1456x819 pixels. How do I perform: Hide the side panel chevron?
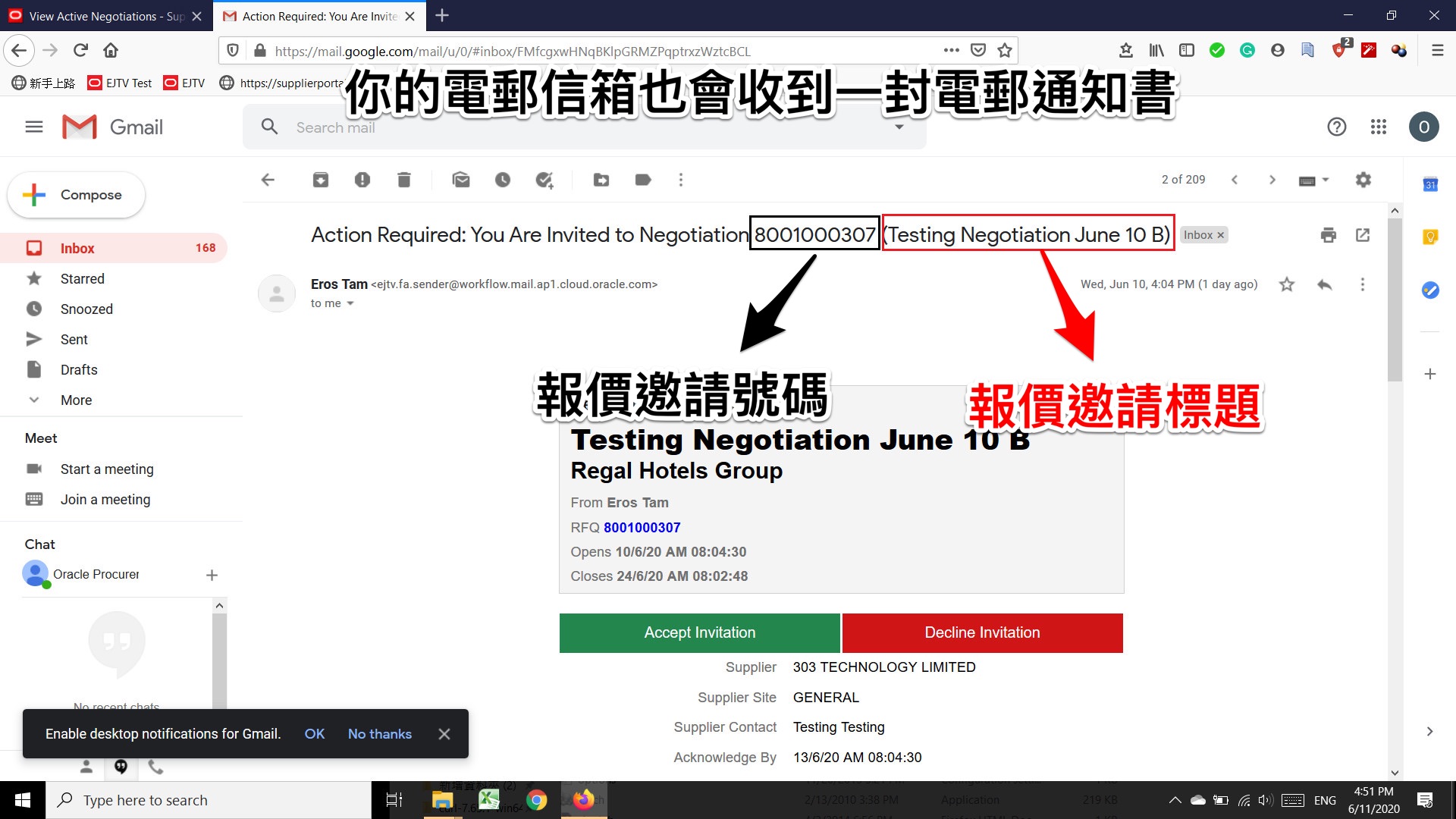pyautogui.click(x=1429, y=732)
